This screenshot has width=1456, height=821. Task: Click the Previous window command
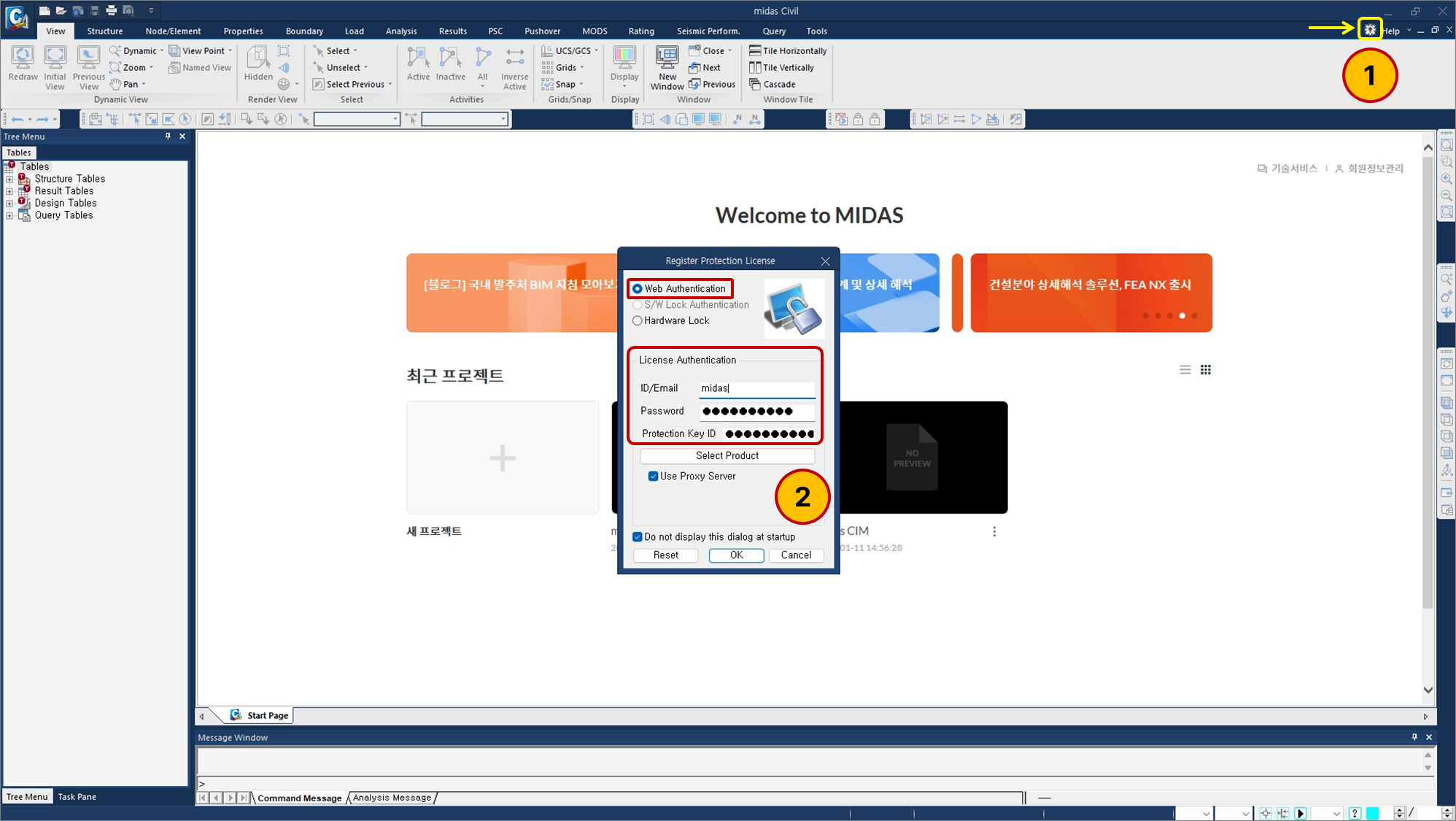[713, 85]
